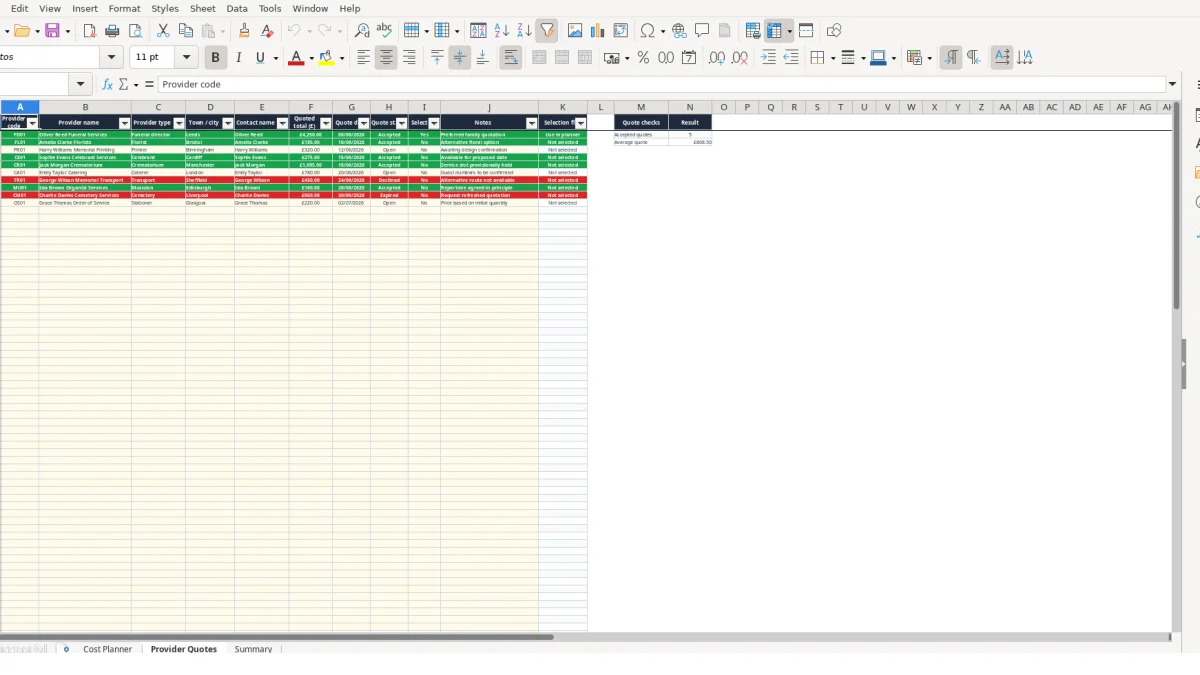Insert an image

pyautogui.click(x=575, y=31)
